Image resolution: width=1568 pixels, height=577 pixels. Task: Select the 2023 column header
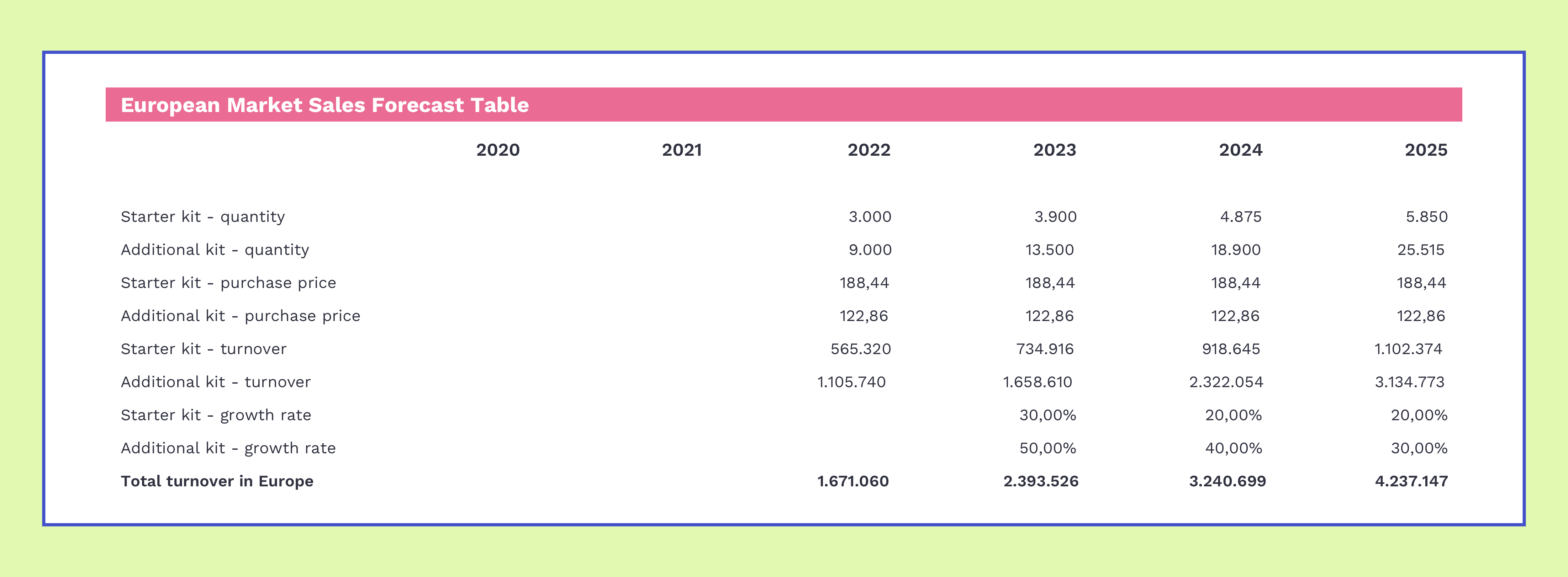1054,150
